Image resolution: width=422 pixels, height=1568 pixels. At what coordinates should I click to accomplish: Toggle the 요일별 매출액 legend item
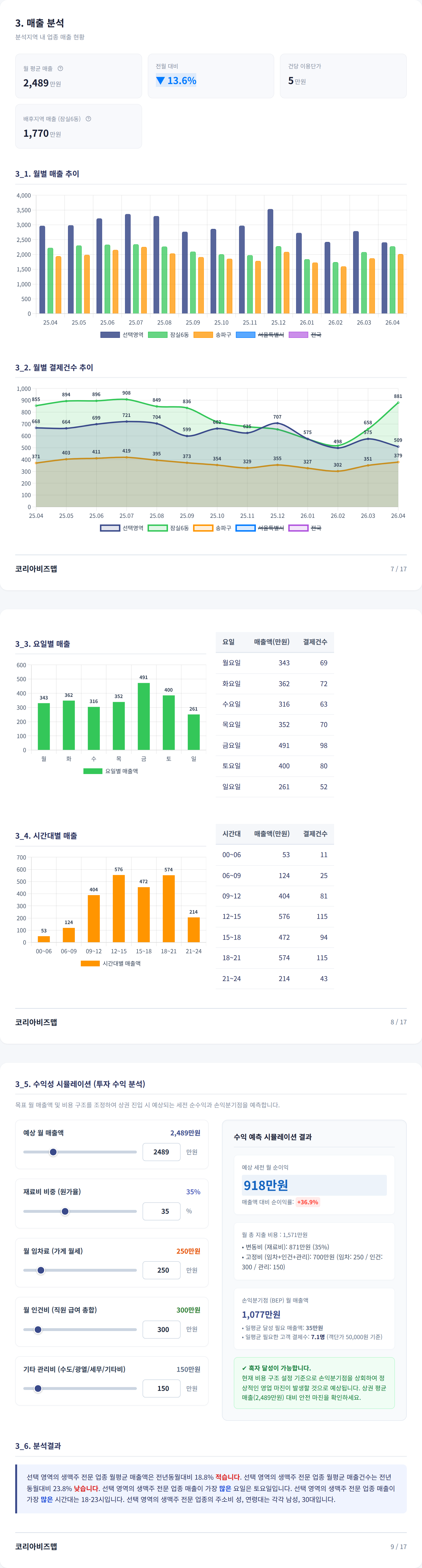pos(110,771)
